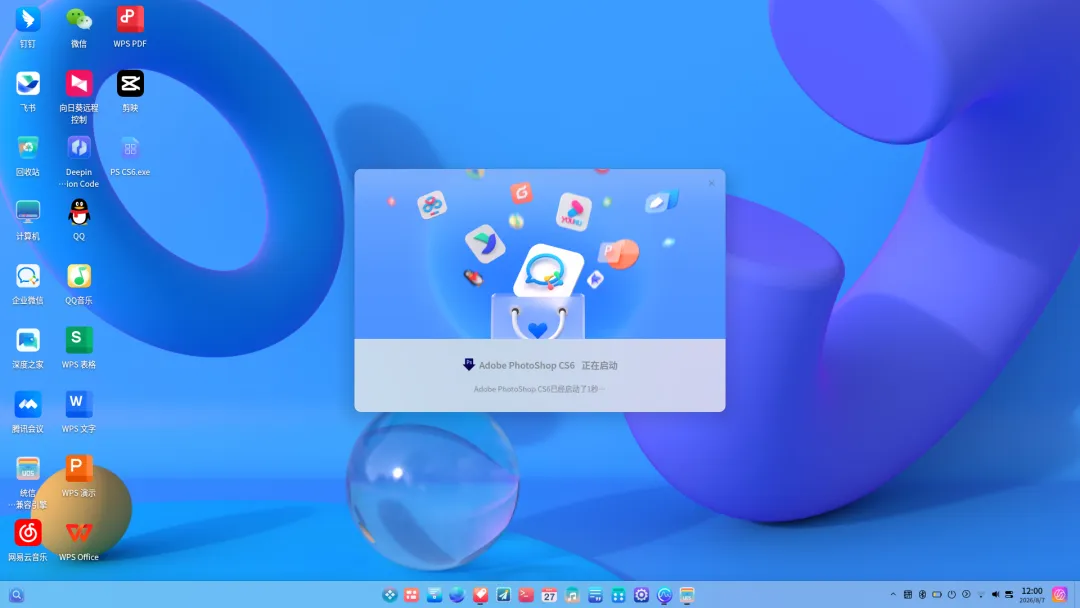Open the QQ Music (QQ音乐) desktop icon
Screen dimensions: 1080x608
click(x=79, y=275)
